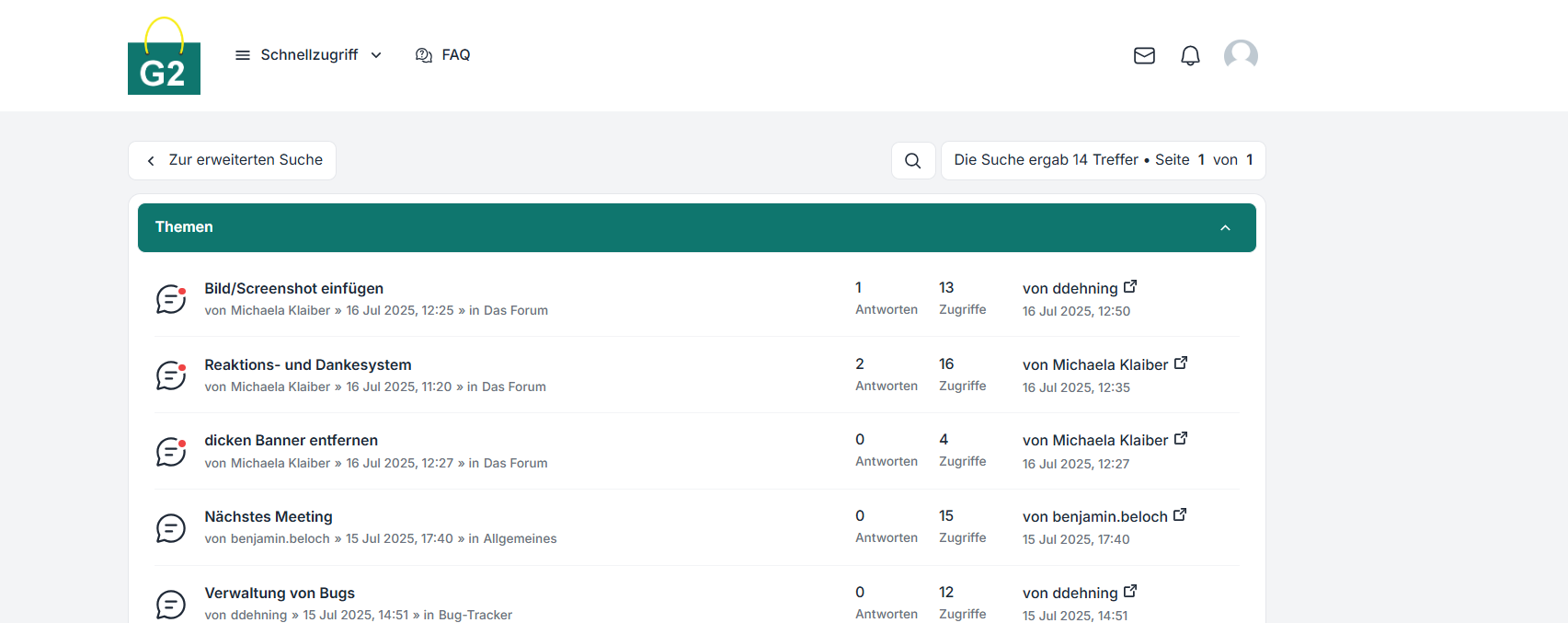View author Michaela Klaiber of Reaktions- und Dankesystem
The image size is (1568, 623).
coord(280,386)
